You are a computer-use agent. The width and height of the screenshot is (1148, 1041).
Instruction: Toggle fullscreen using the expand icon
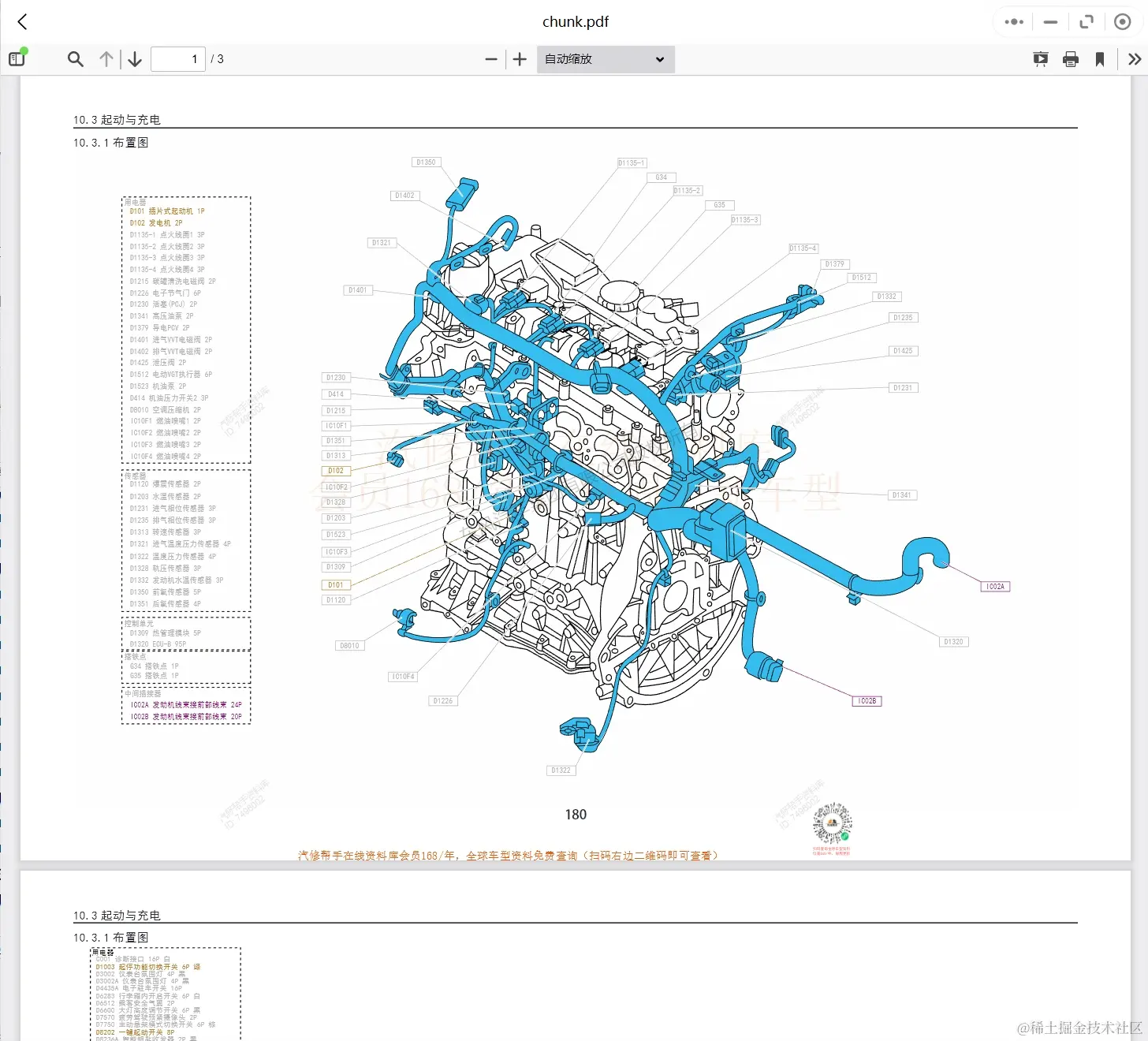[1086, 21]
